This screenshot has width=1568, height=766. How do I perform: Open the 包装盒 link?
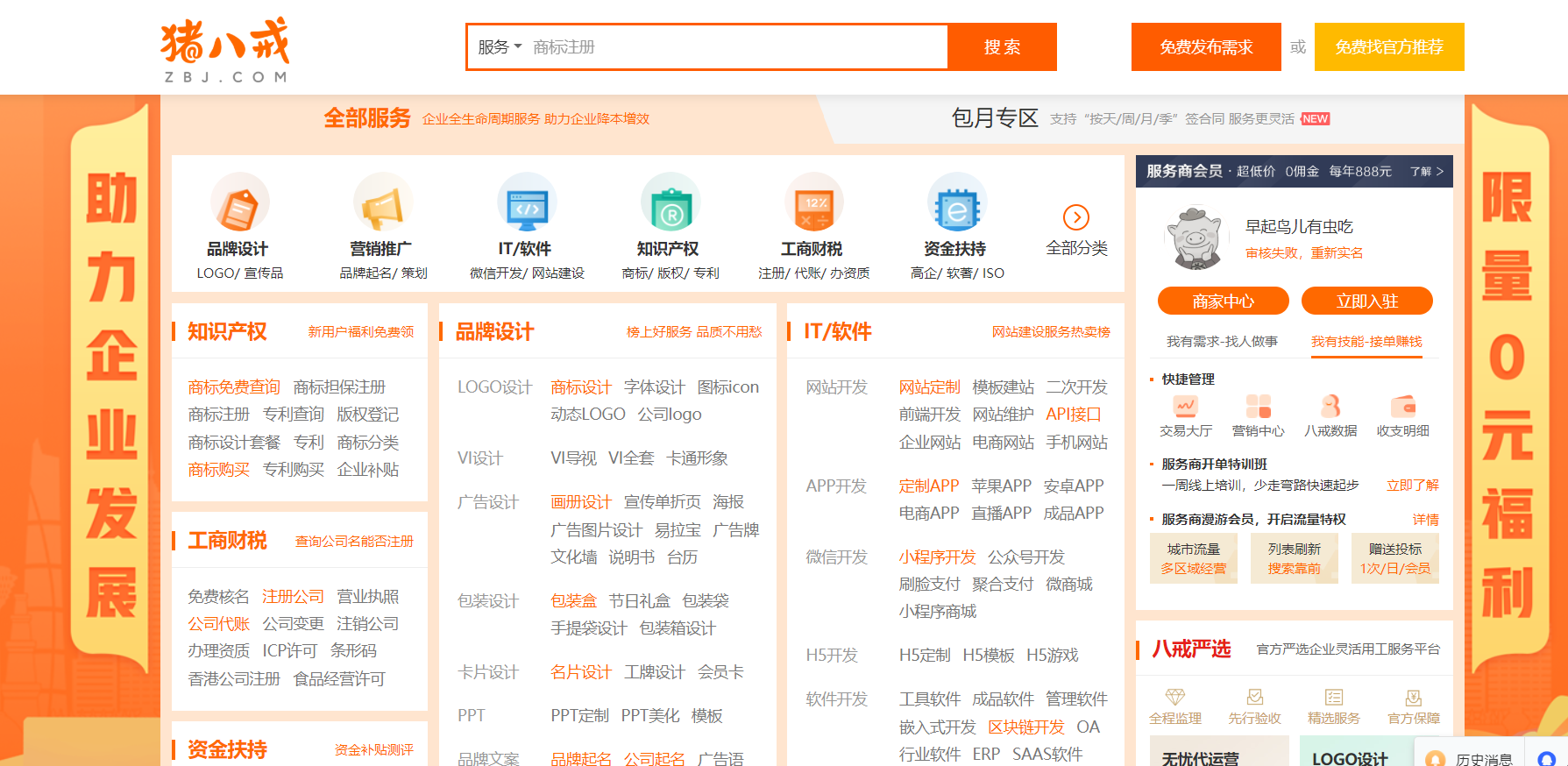click(x=573, y=600)
